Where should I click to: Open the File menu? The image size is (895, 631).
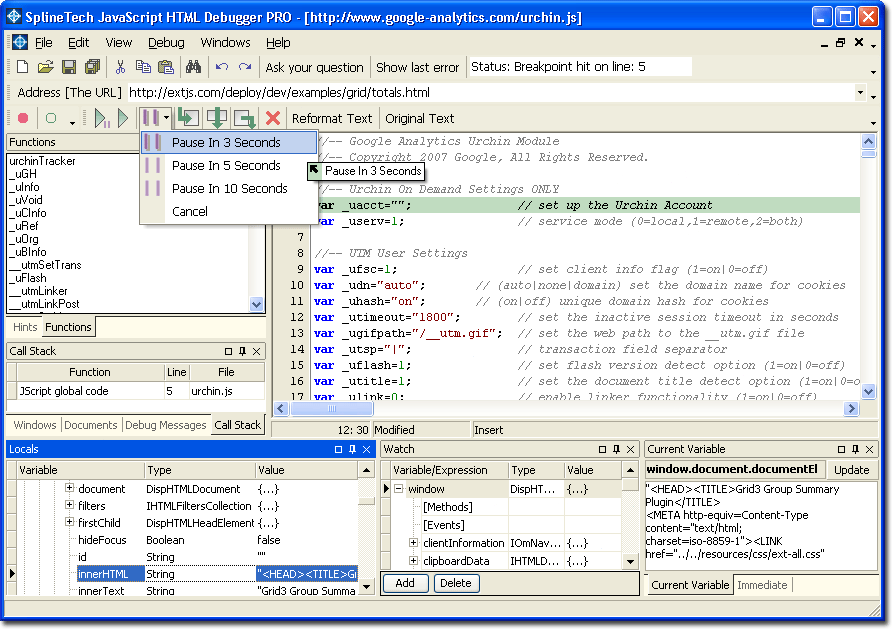(x=43, y=43)
